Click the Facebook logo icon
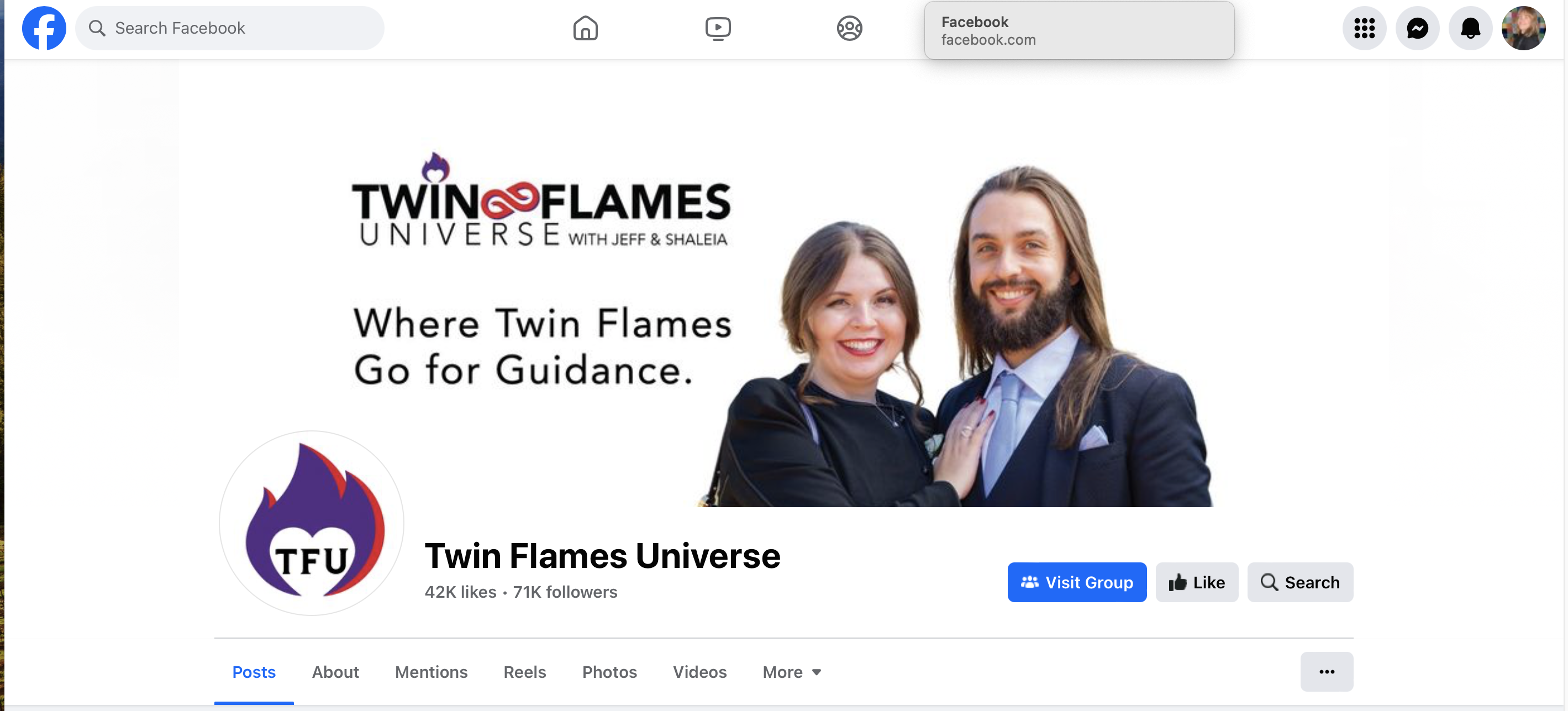The width and height of the screenshot is (1568, 711). point(44,28)
